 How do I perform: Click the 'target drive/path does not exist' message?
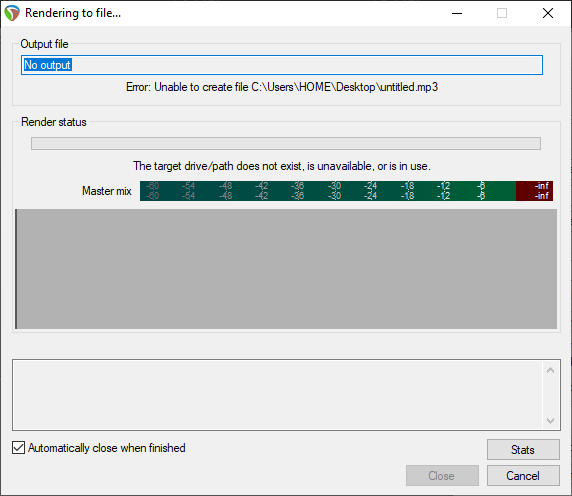point(282,166)
